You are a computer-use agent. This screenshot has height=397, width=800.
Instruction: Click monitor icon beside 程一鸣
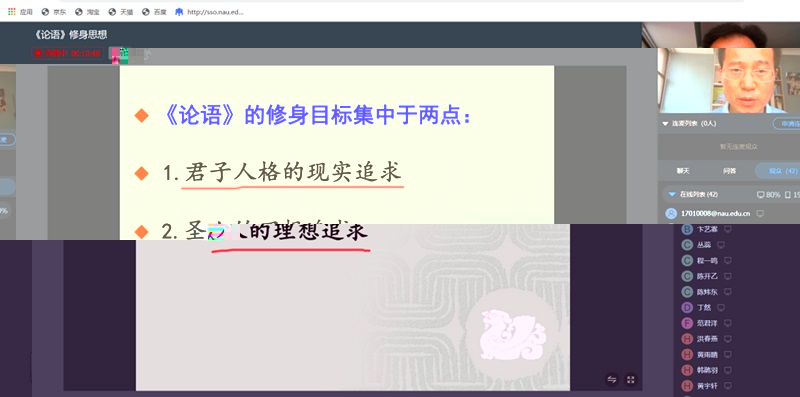(x=728, y=261)
